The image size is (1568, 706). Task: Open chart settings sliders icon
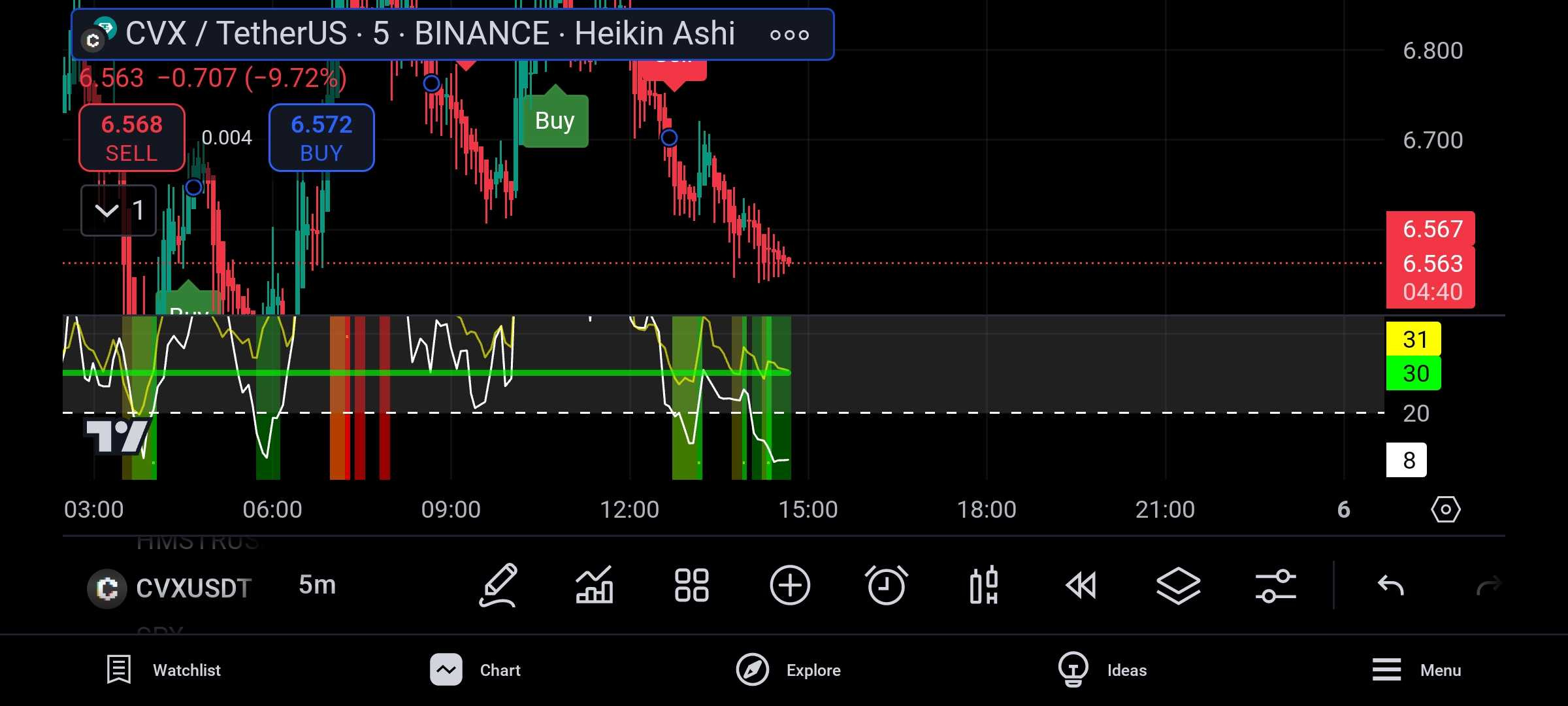tap(1276, 585)
